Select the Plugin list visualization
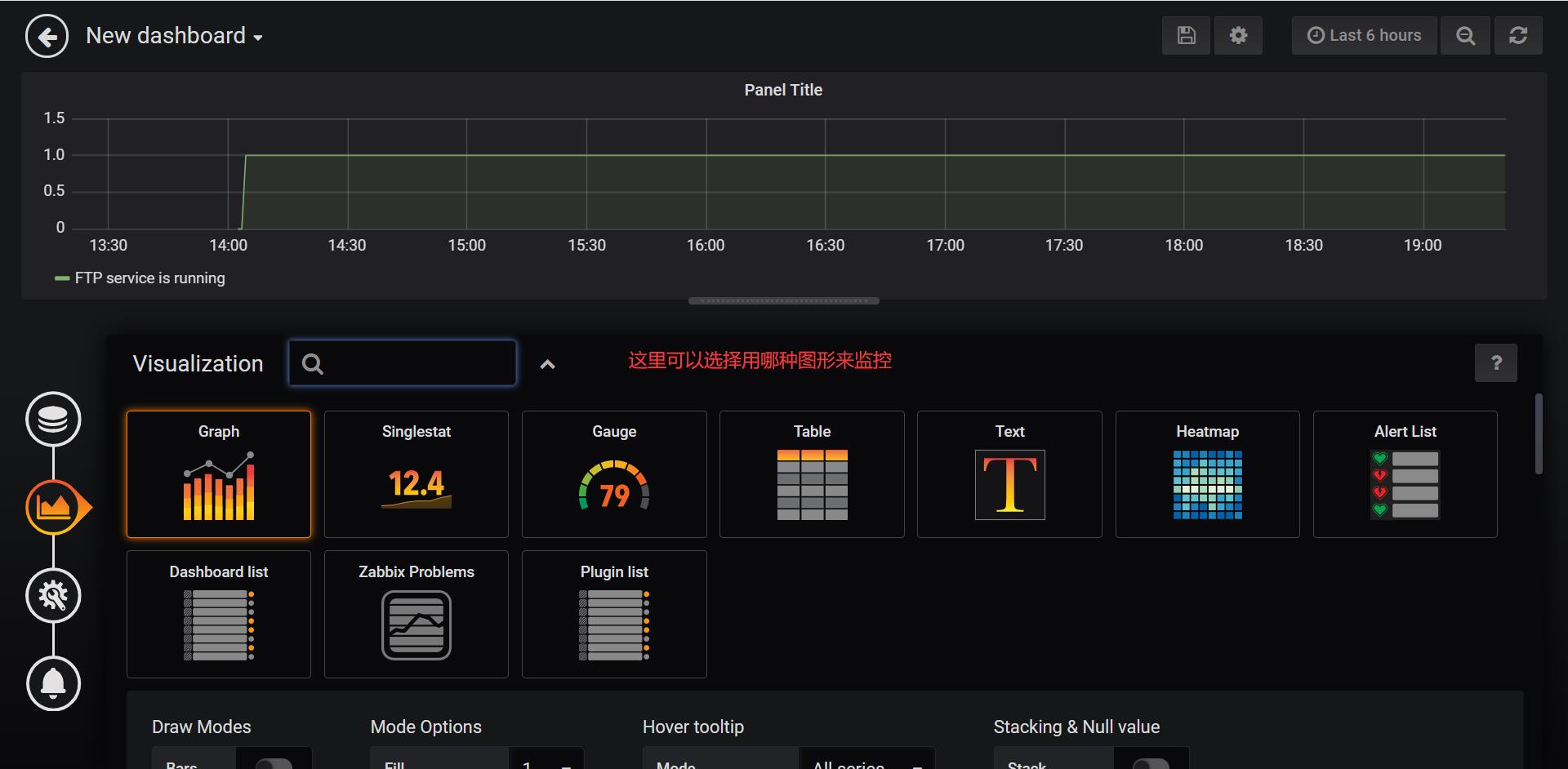1568x769 pixels. pos(614,614)
